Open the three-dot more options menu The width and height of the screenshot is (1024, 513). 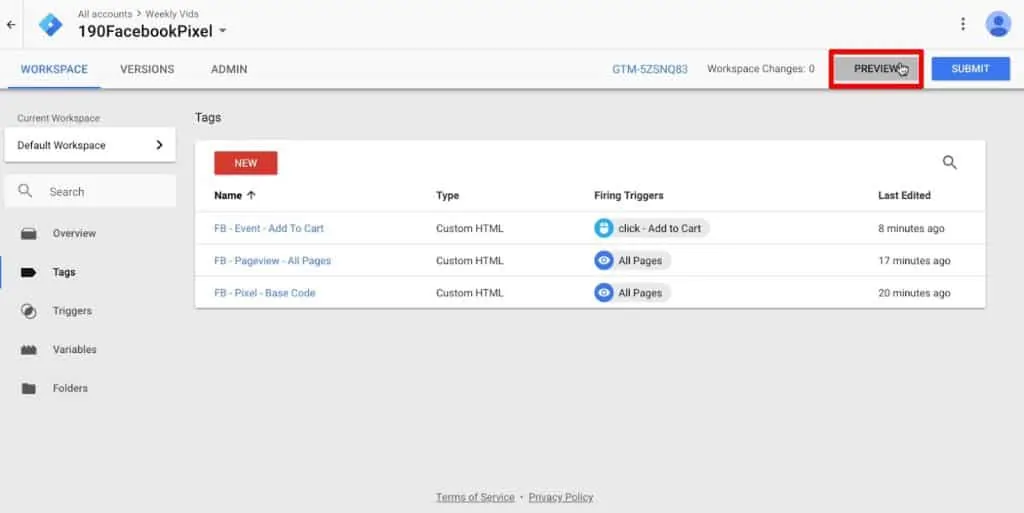tap(963, 24)
